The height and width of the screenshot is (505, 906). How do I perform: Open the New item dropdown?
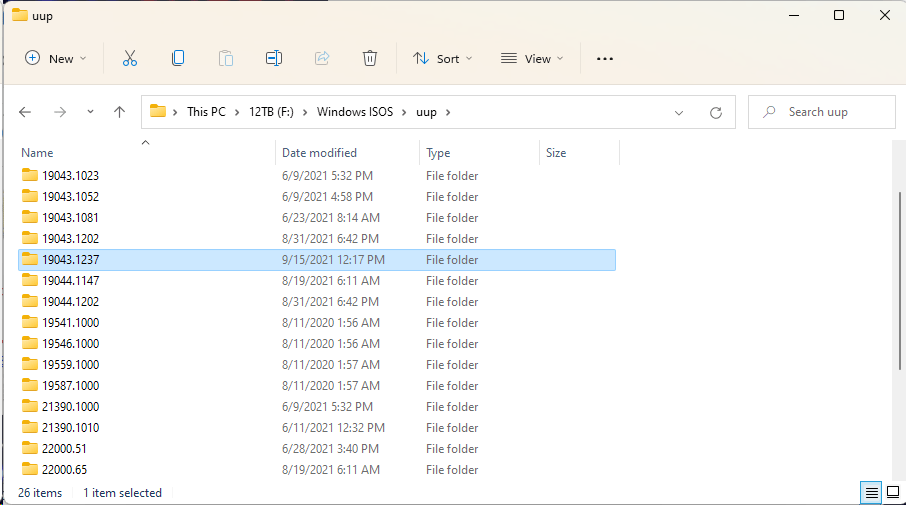[x=56, y=59]
